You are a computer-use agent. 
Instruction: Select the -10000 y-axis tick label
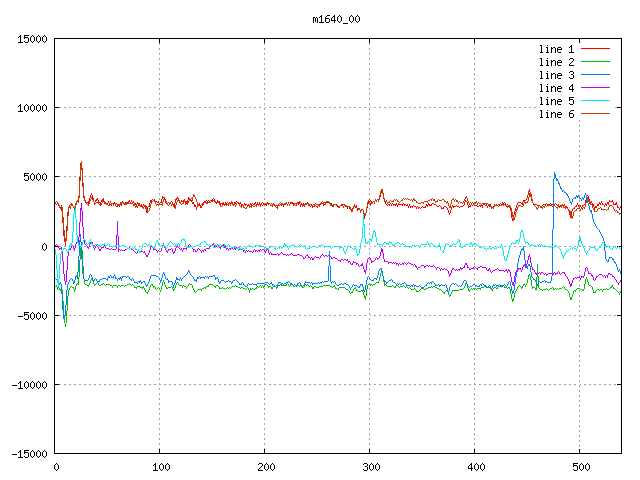pyautogui.click(x=29, y=384)
